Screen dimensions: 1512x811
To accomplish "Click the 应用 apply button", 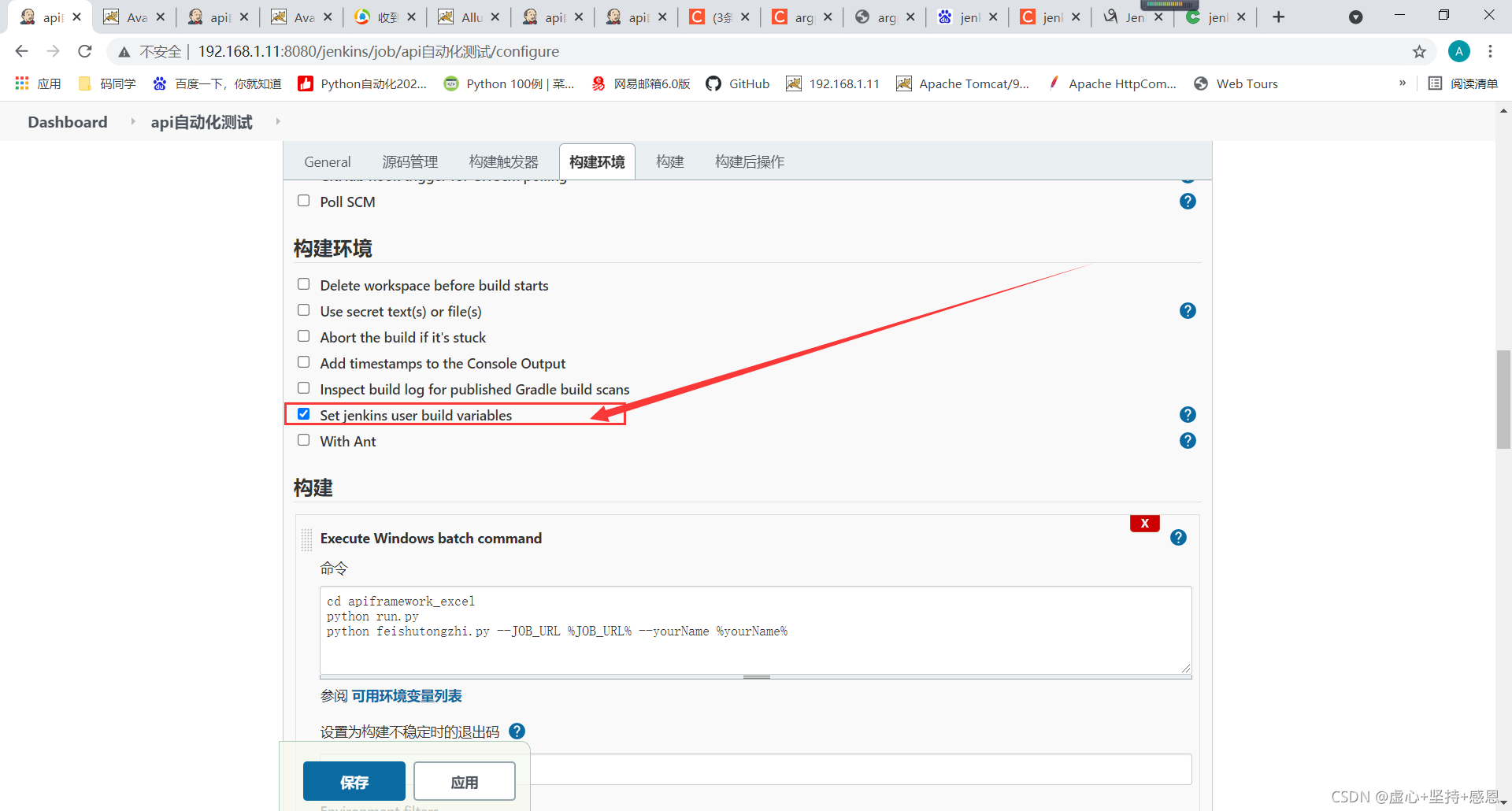I will 465,781.
